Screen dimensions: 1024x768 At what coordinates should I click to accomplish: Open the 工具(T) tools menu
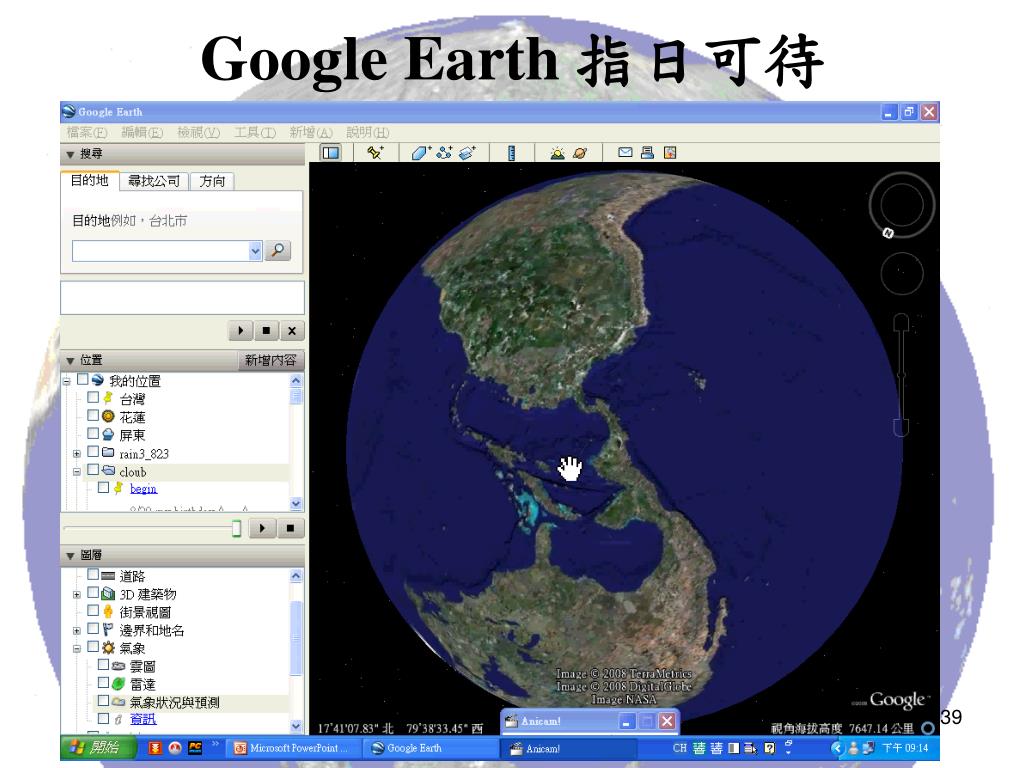(255, 133)
